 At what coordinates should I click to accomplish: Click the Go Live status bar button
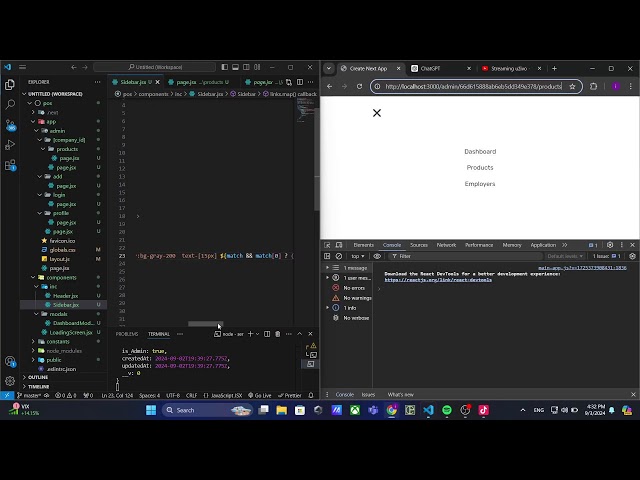pos(260,395)
